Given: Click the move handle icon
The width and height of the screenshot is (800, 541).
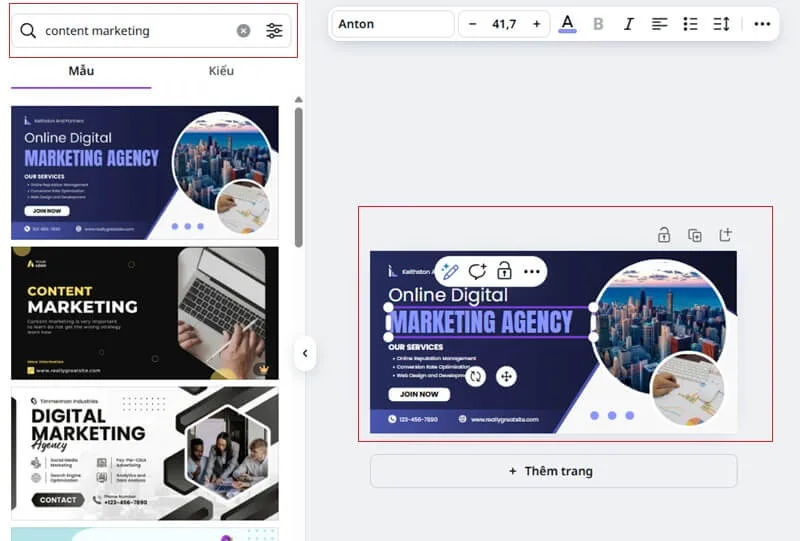Looking at the screenshot, I should coord(506,377).
